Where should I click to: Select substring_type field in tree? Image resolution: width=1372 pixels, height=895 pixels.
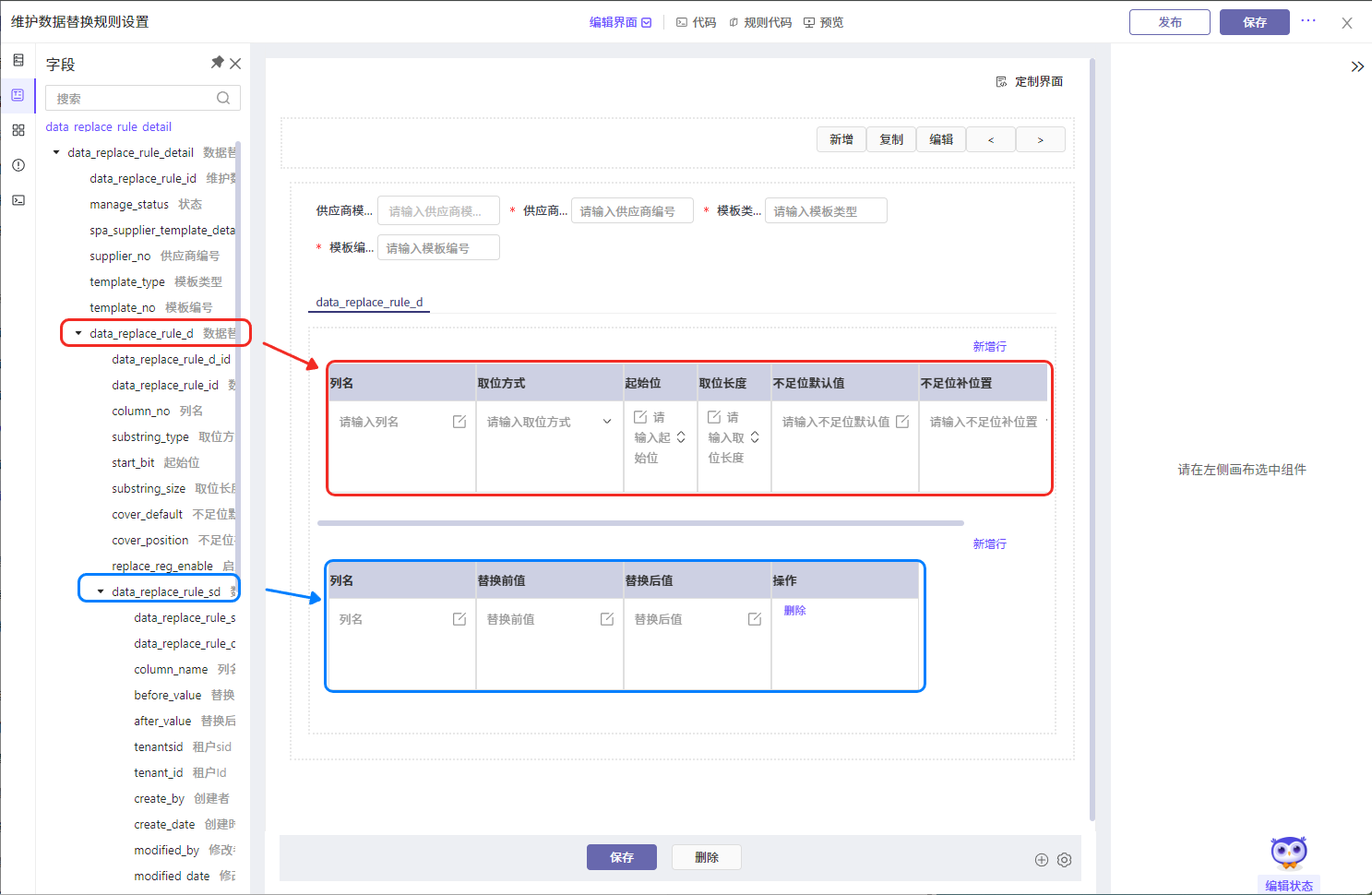point(173,436)
